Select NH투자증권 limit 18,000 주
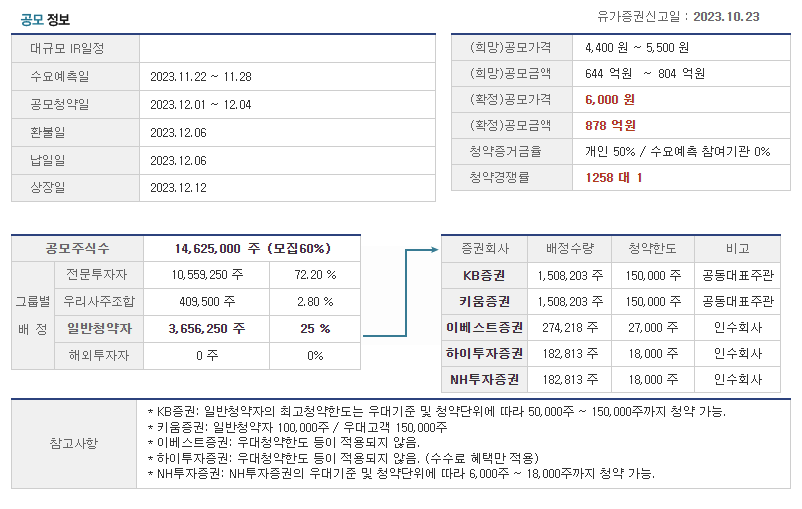Screen dimensions: 802x509 click(653, 380)
